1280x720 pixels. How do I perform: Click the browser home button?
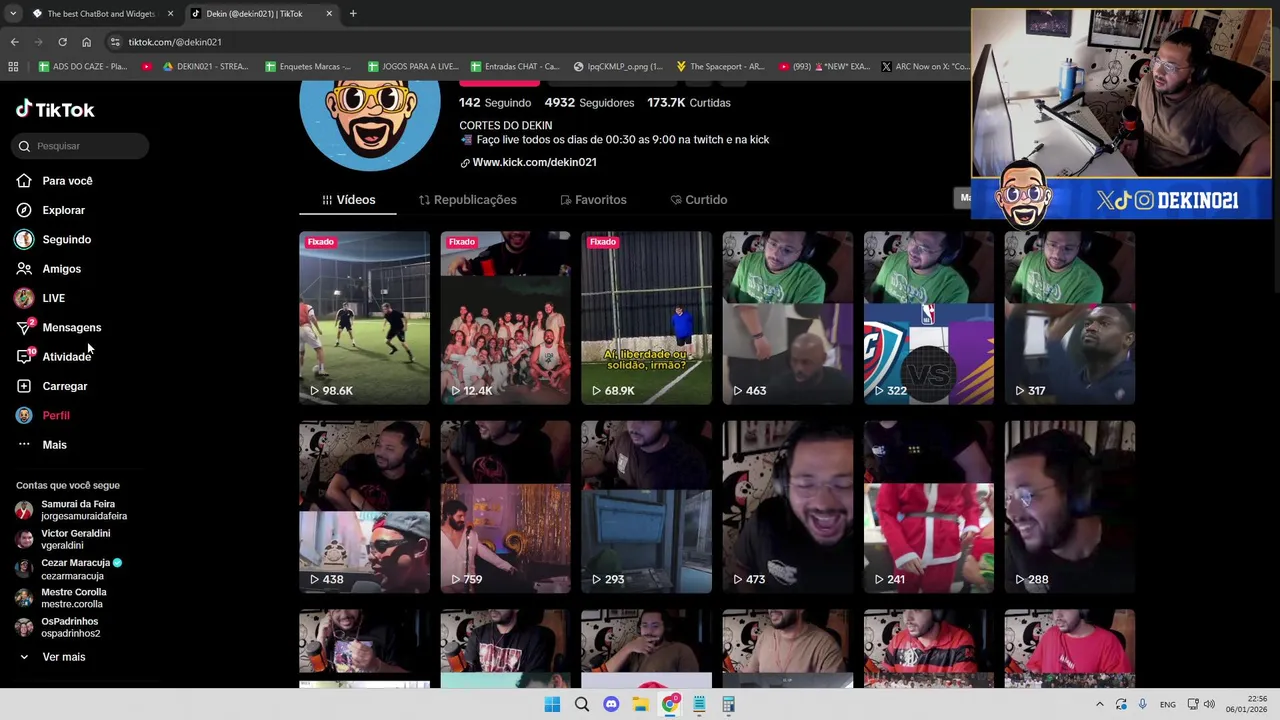[86, 42]
